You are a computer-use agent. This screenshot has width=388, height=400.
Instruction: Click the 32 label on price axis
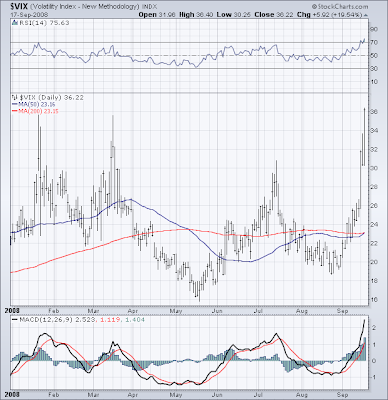click(x=374, y=149)
